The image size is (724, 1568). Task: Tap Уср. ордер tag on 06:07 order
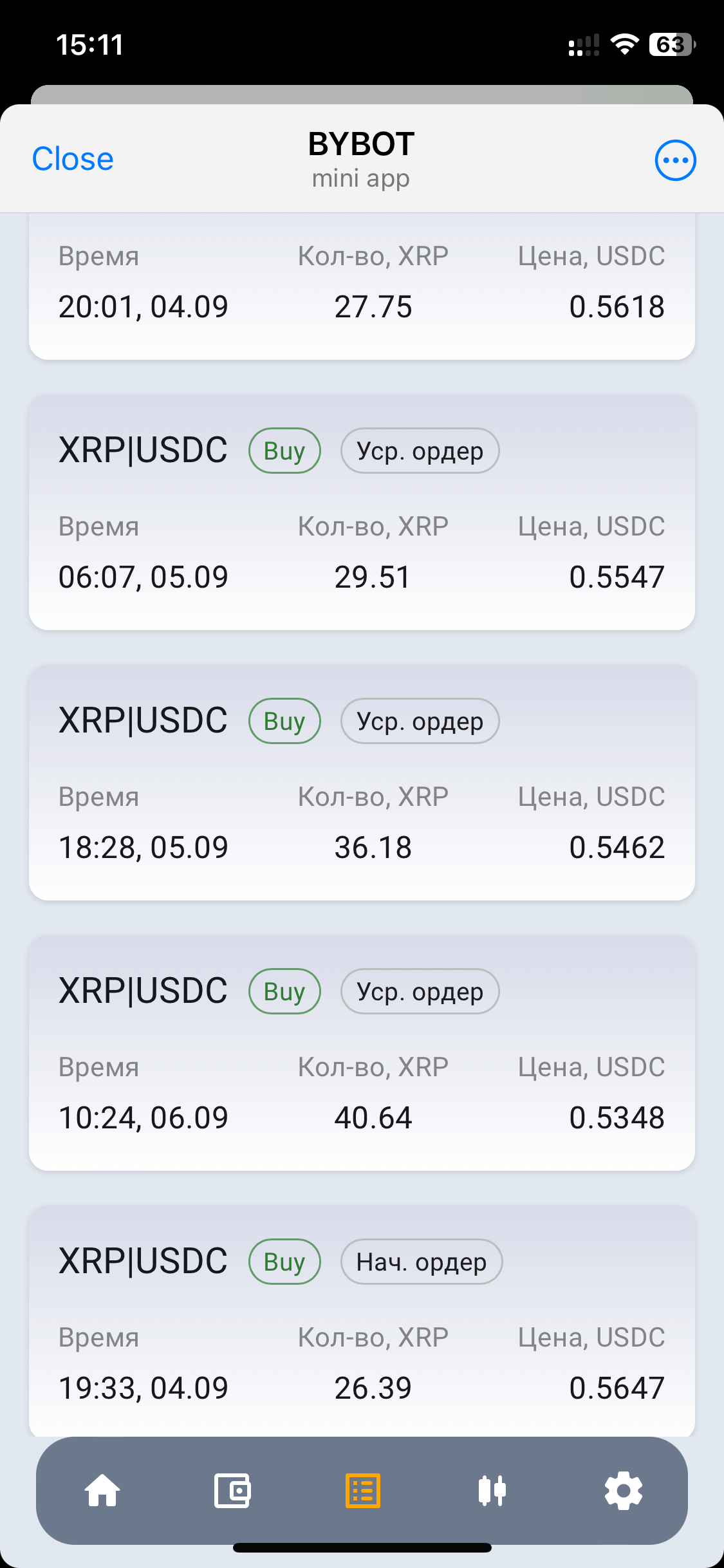[420, 451]
